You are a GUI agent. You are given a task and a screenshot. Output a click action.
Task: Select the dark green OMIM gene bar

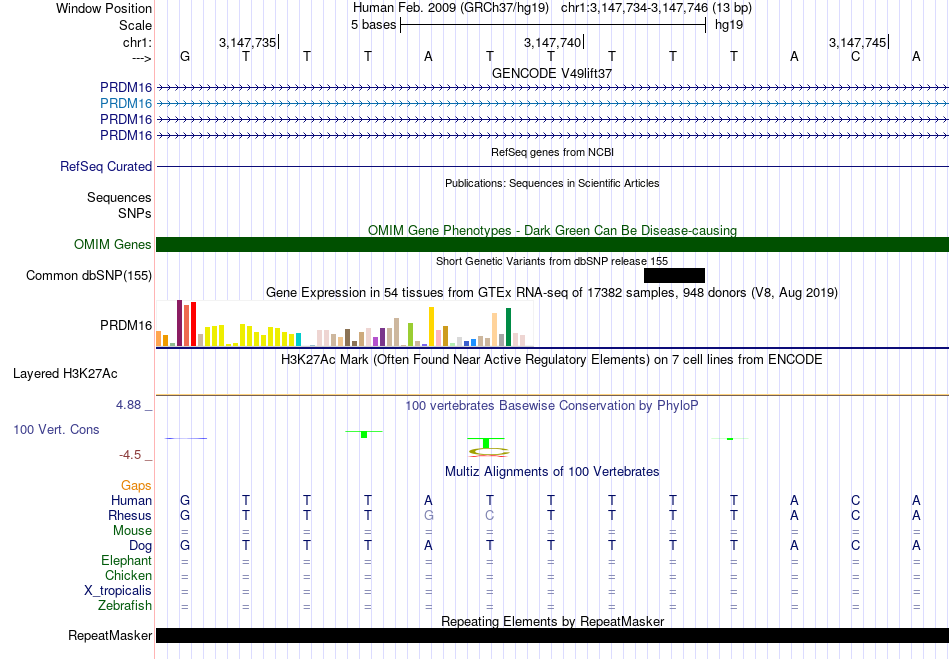coord(552,244)
